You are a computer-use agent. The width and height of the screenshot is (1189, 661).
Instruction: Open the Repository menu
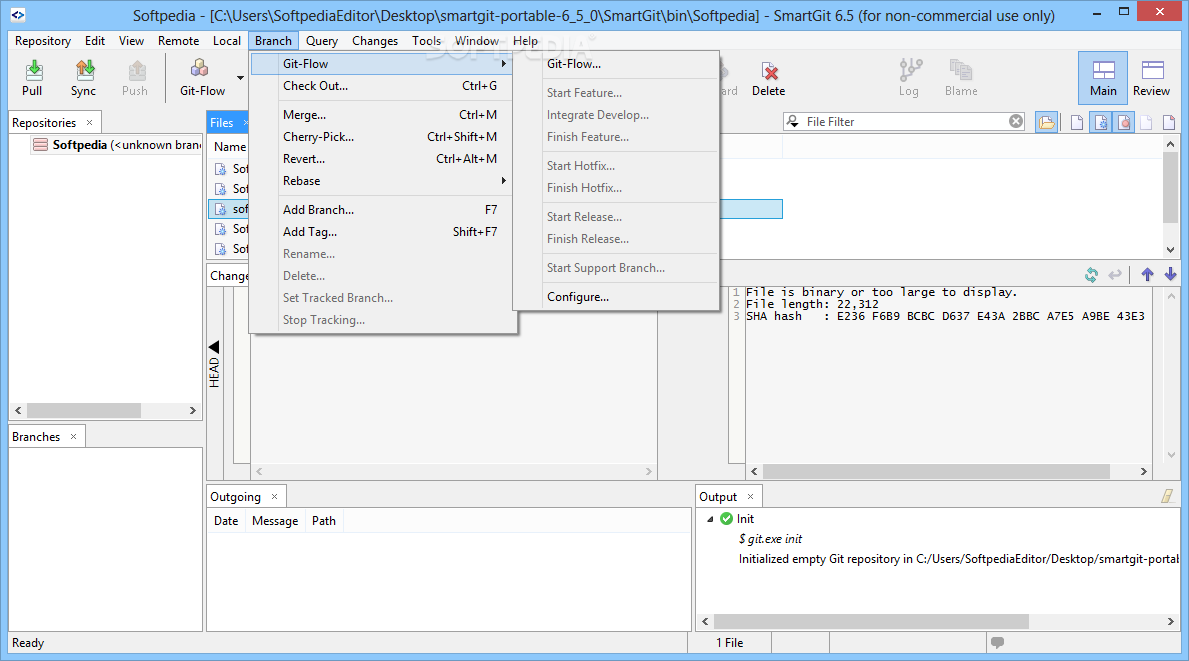tap(42, 41)
